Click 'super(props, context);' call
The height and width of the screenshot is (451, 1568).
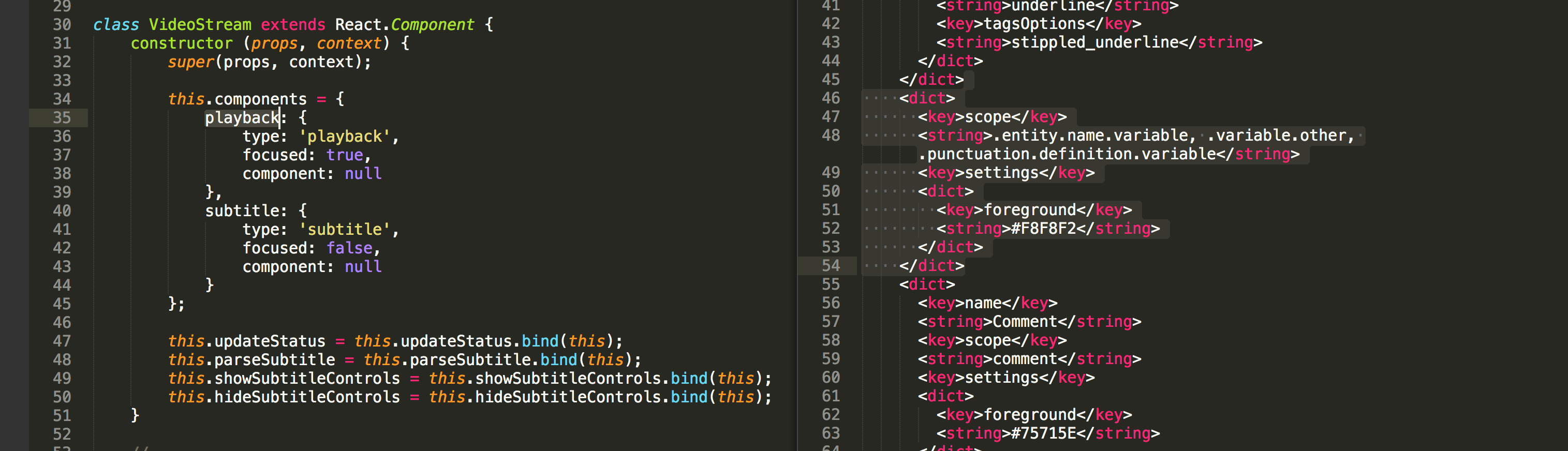click(x=270, y=62)
